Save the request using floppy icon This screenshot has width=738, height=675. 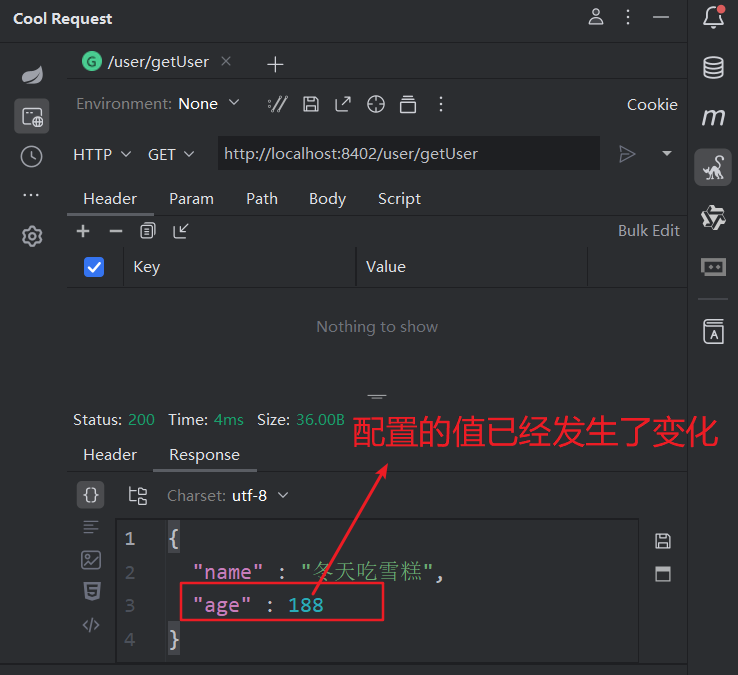[x=311, y=104]
